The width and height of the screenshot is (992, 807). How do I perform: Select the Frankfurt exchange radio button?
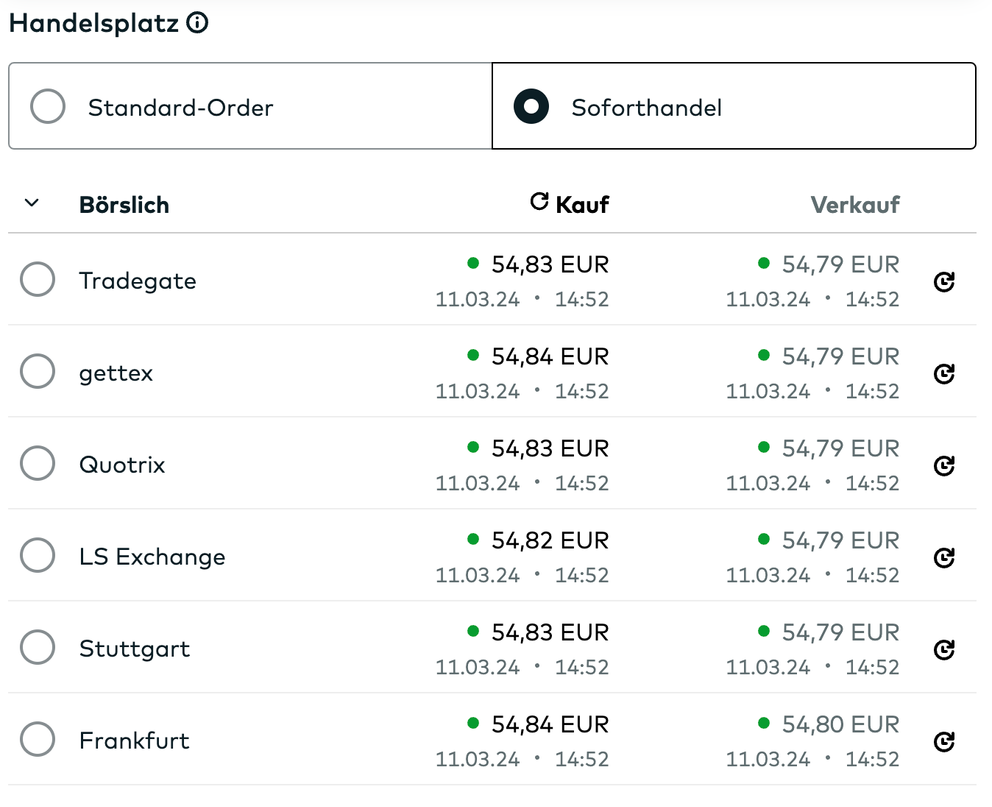[37, 739]
